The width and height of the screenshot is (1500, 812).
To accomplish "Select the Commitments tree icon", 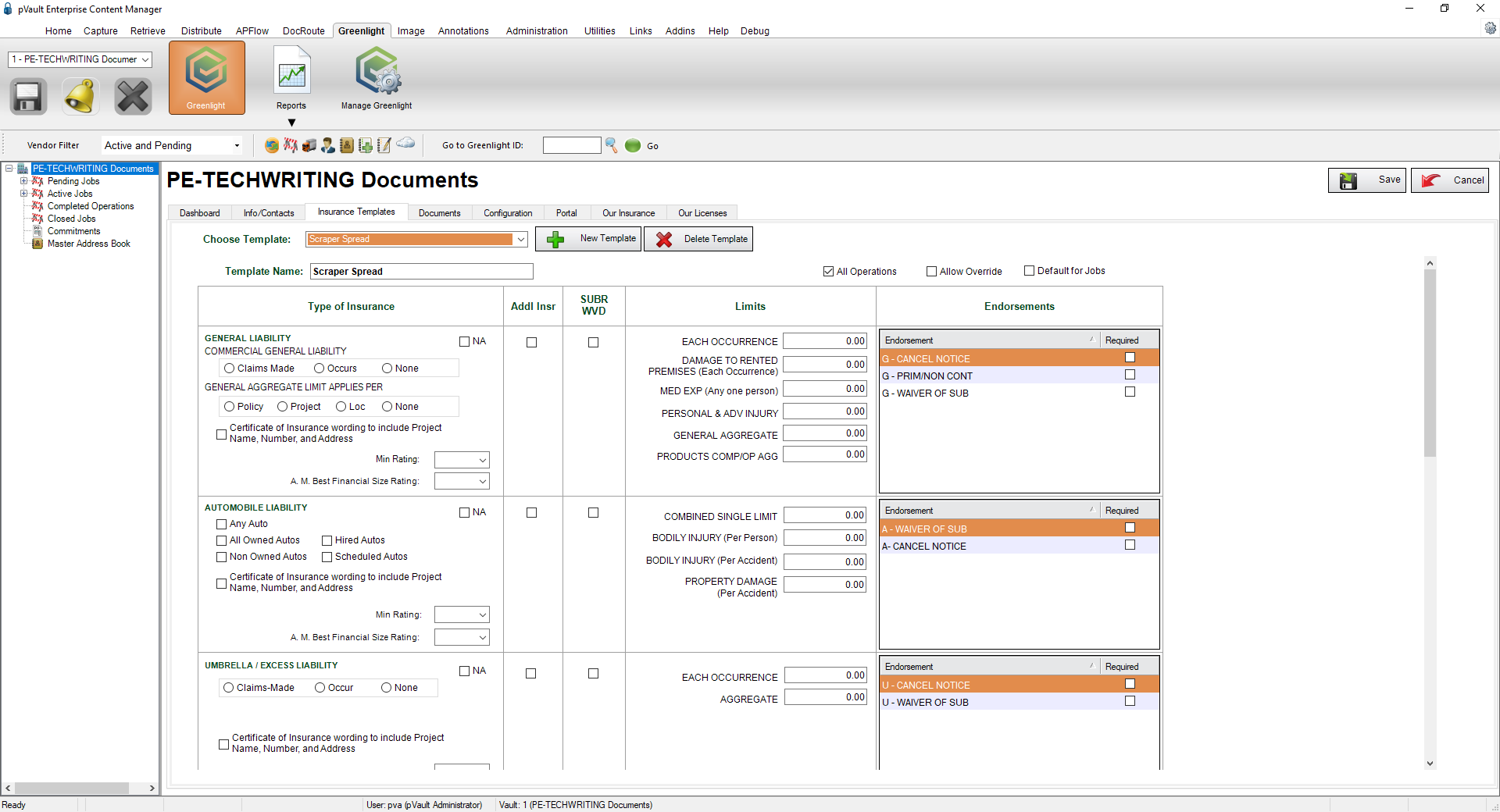I will 37,231.
